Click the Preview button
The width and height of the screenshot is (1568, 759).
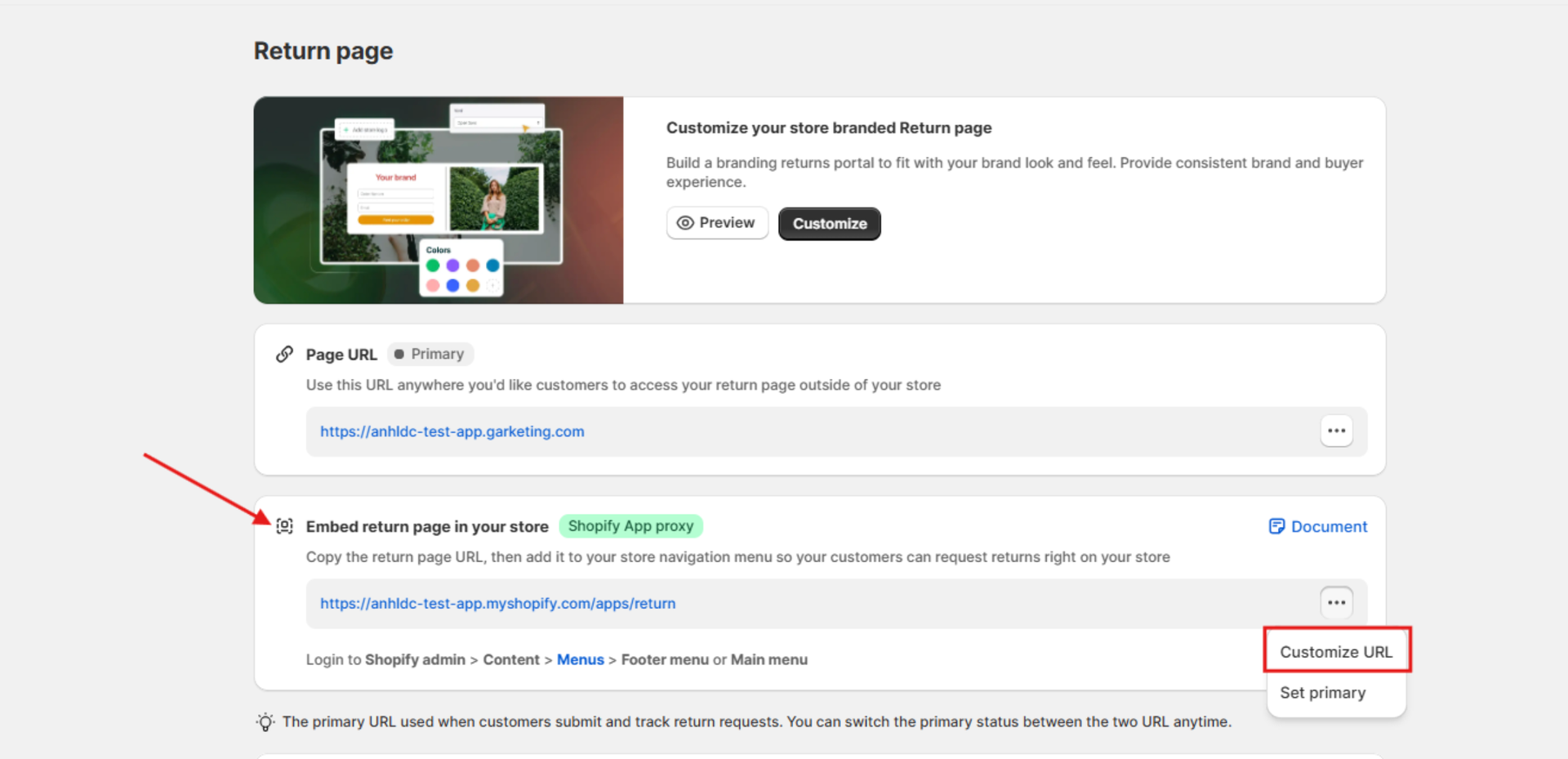tap(716, 222)
